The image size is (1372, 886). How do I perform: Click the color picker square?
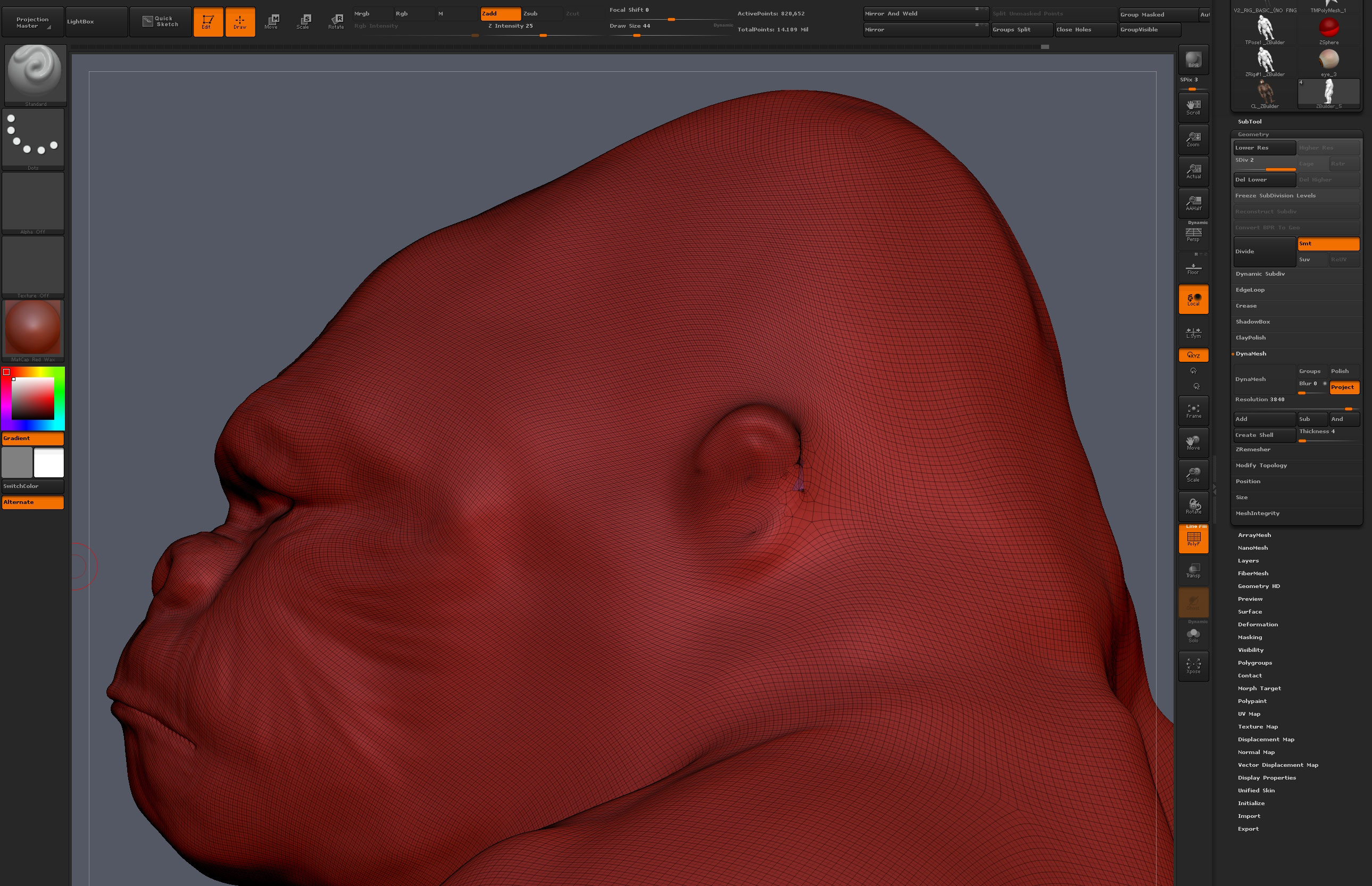point(33,398)
